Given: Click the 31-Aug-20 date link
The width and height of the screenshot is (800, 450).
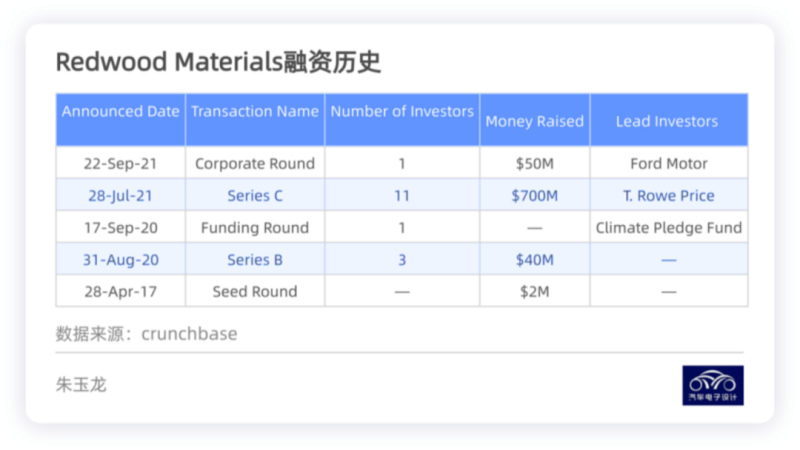Looking at the screenshot, I should pyautogui.click(x=121, y=260).
